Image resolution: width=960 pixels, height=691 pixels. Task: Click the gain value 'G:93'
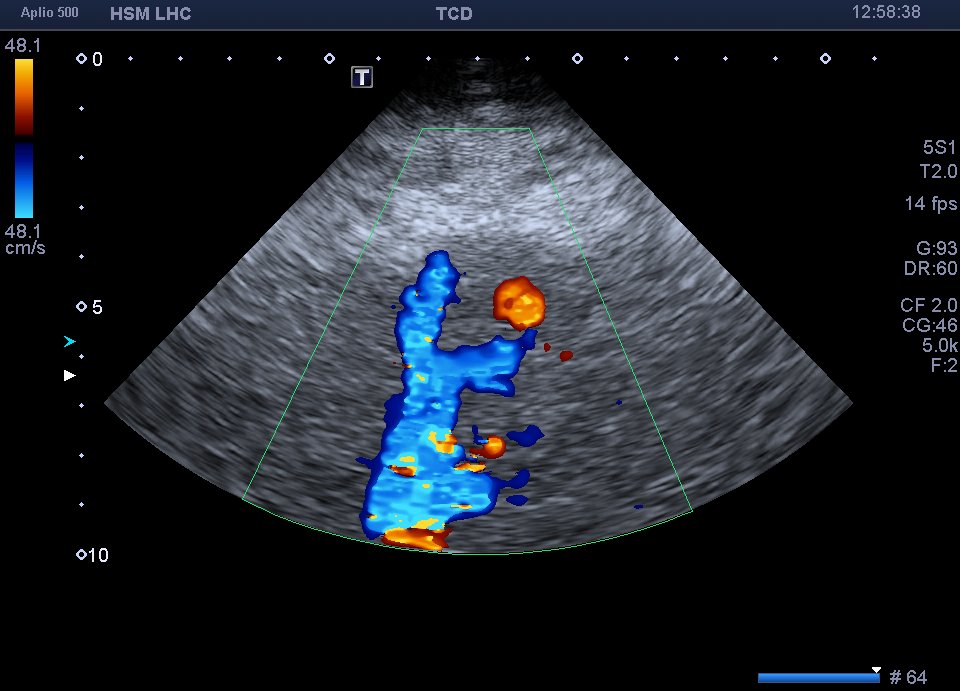click(x=936, y=248)
